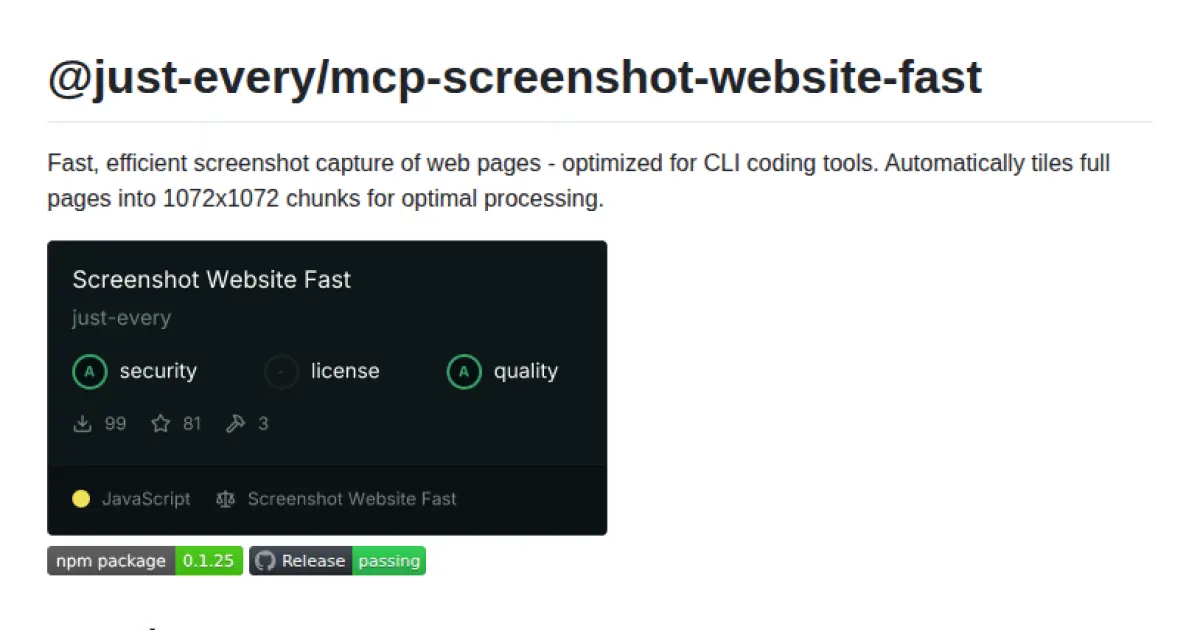The height and width of the screenshot is (630, 1200).
Task: Select the star icon next to 81
Action: coord(160,423)
